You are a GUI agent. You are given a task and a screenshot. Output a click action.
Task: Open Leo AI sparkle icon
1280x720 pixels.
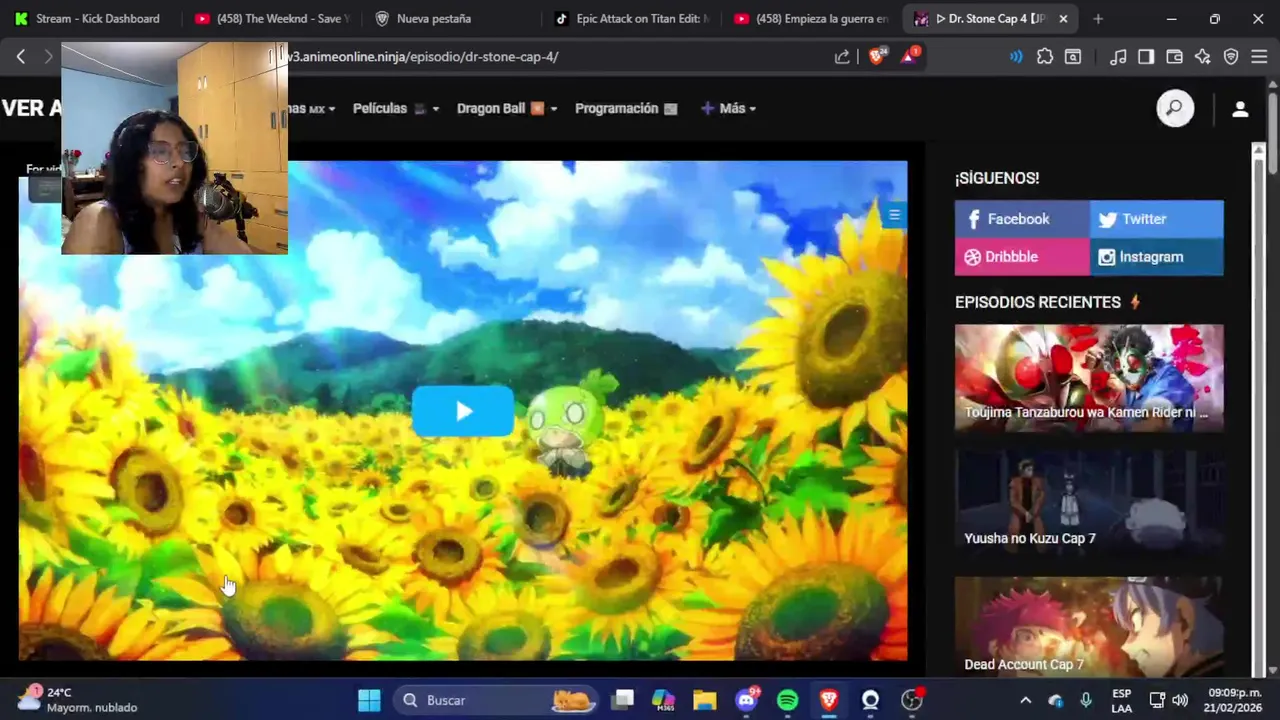[x=1203, y=57]
